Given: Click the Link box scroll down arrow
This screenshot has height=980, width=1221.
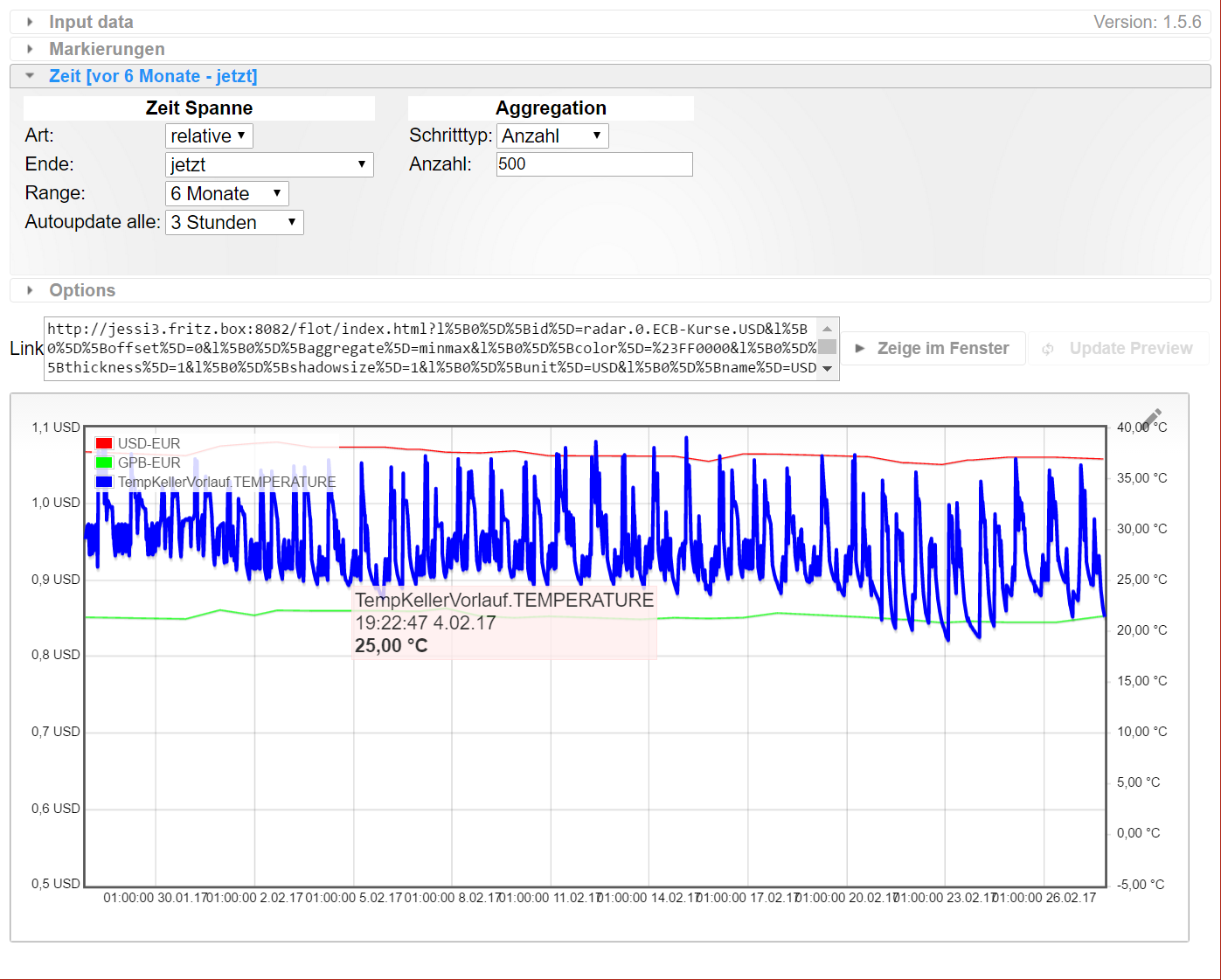Looking at the screenshot, I should click(x=828, y=369).
